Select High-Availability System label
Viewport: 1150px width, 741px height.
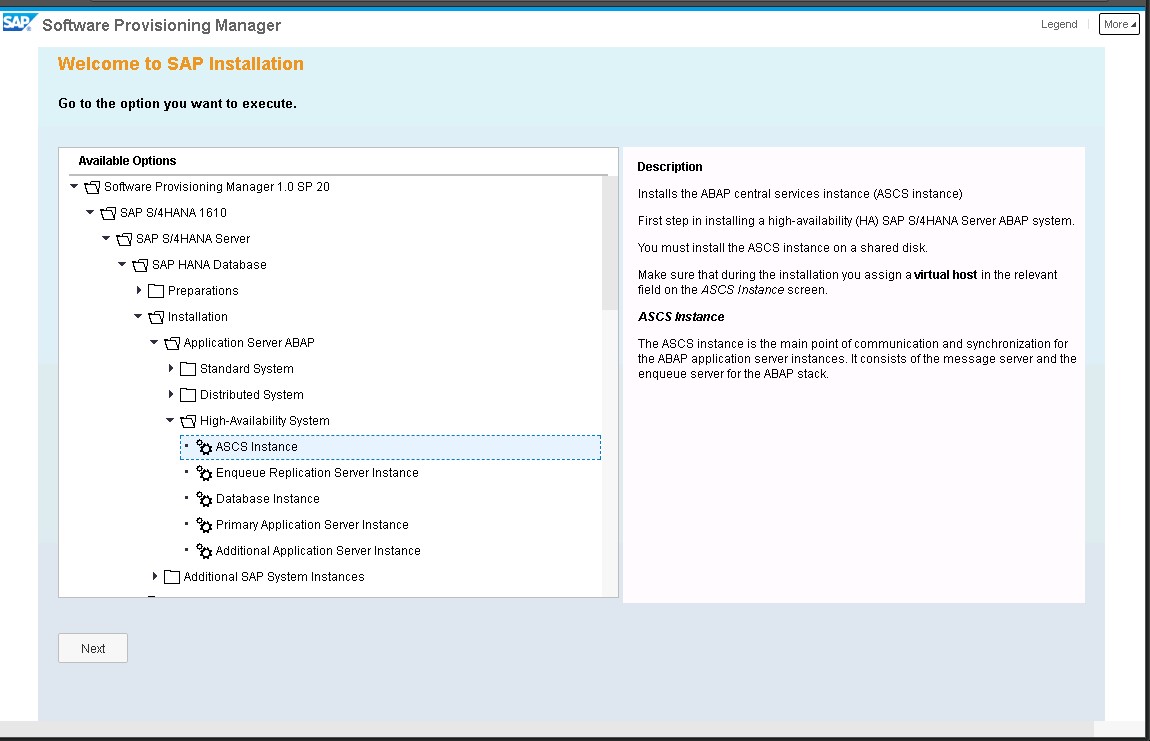(x=265, y=421)
